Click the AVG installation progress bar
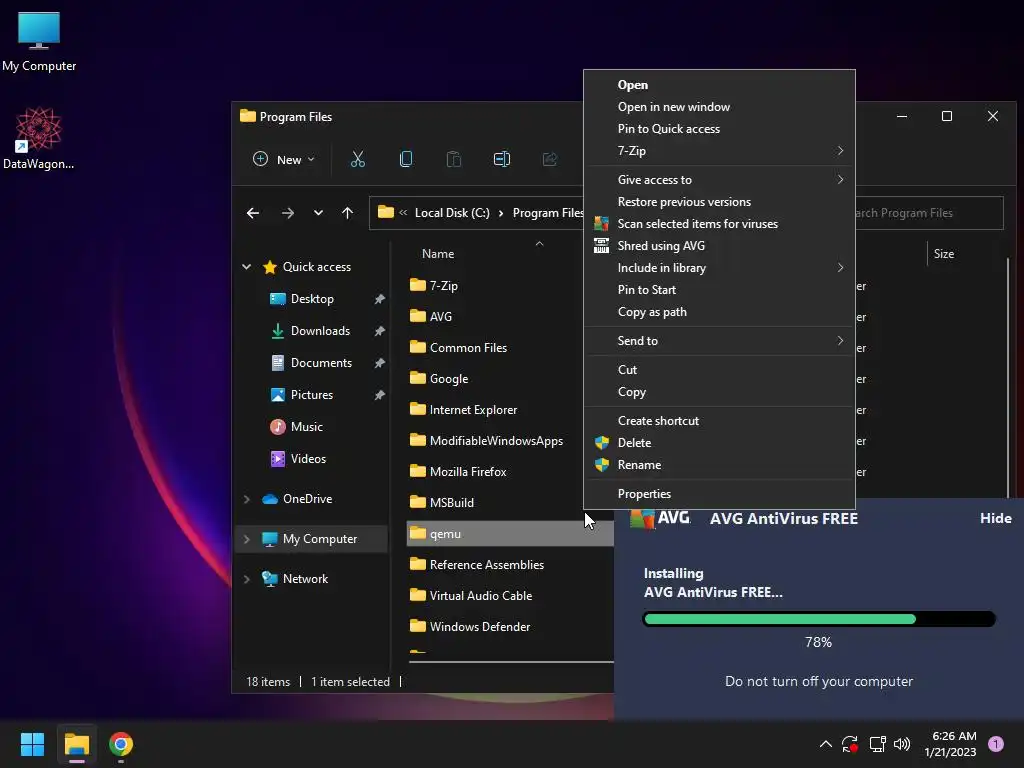Viewport: 1024px width, 768px height. (819, 619)
